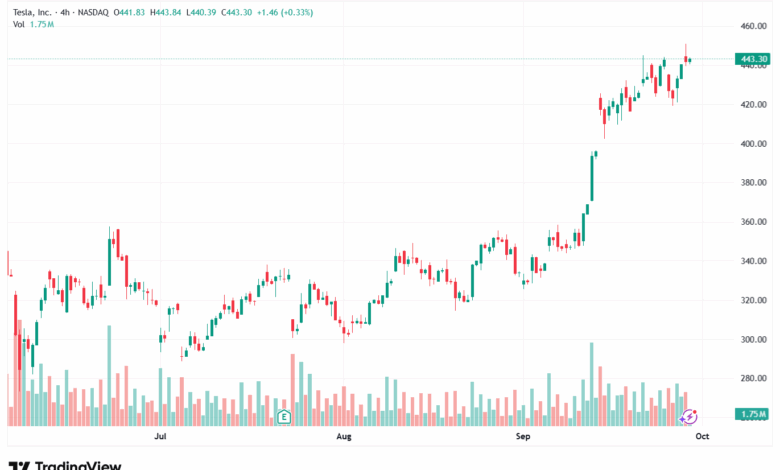Click the Aug label on time axis

(344, 437)
